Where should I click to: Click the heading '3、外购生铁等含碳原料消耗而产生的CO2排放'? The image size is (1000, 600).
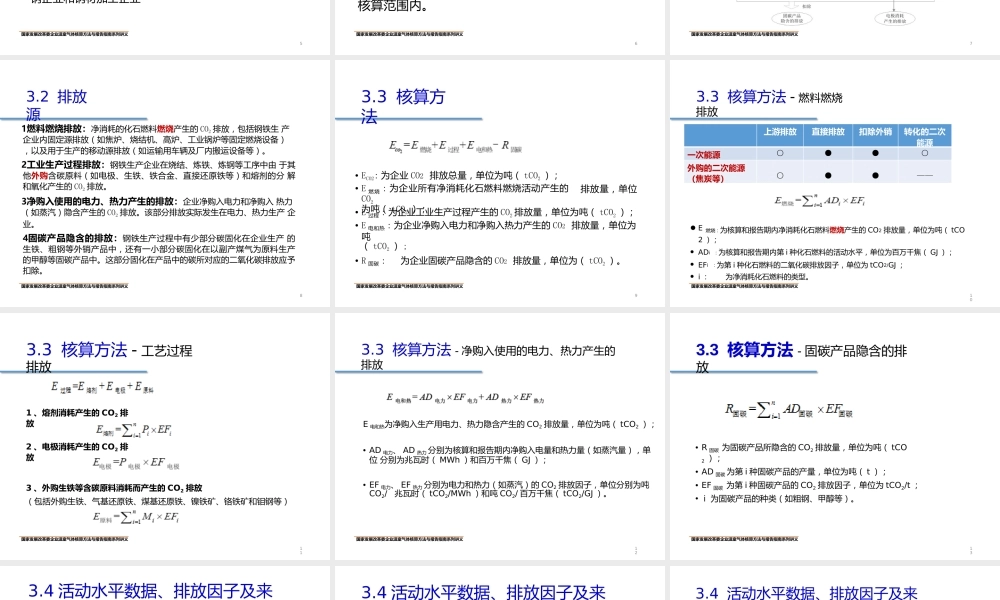114,488
